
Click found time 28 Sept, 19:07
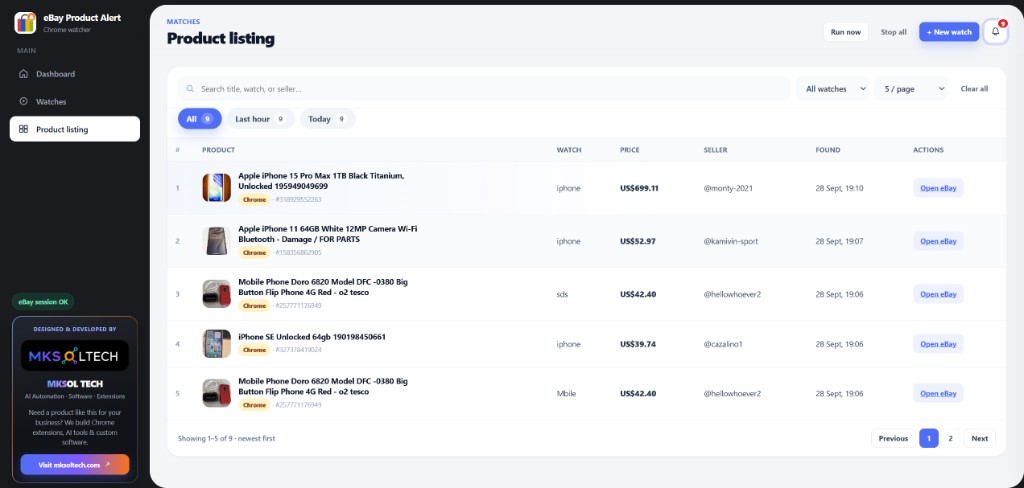[x=839, y=241]
